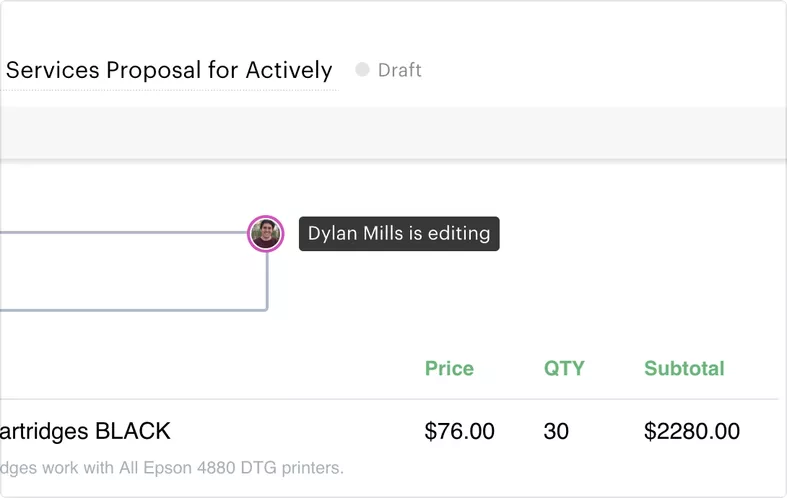Click the gray Draft status dot
Image resolution: width=787 pixels, height=498 pixels.
click(362, 70)
